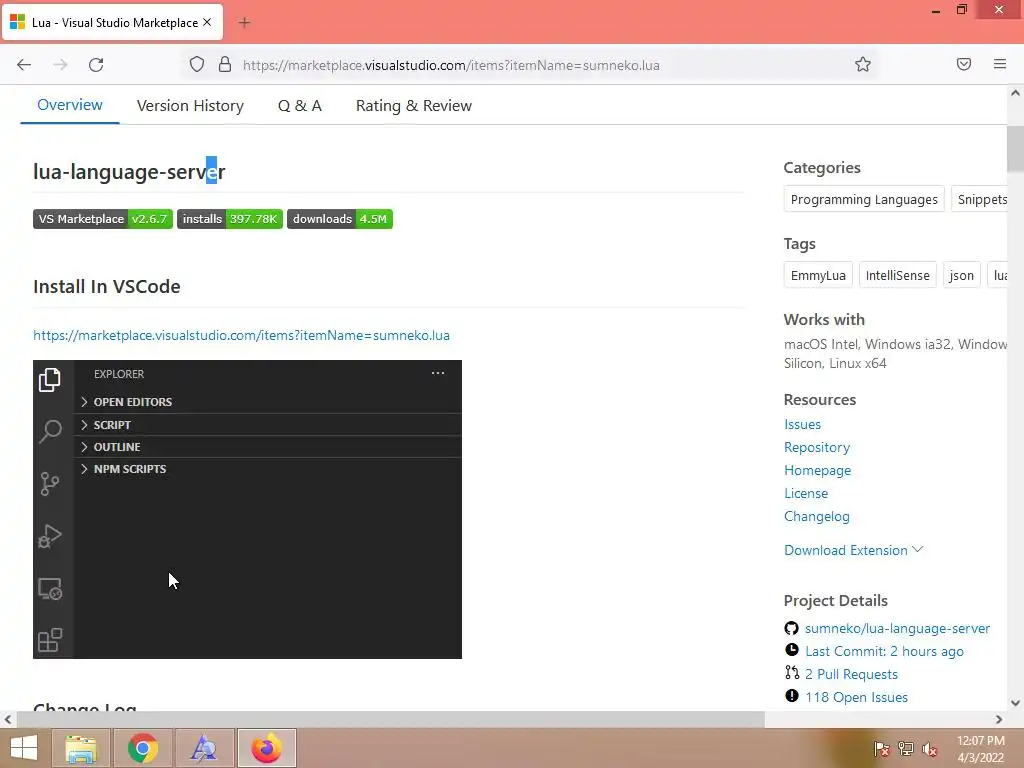Click Last Commit: 2 hours ago
The height and width of the screenshot is (768, 1024).
point(884,651)
